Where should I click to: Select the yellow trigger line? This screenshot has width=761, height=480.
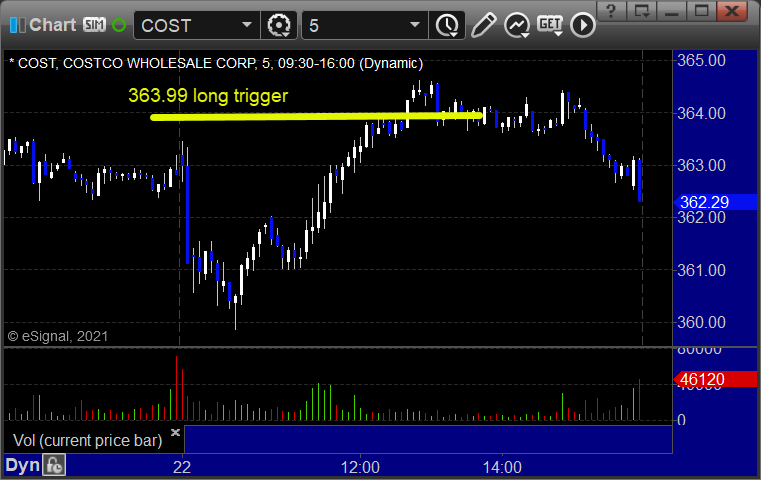tap(316, 116)
